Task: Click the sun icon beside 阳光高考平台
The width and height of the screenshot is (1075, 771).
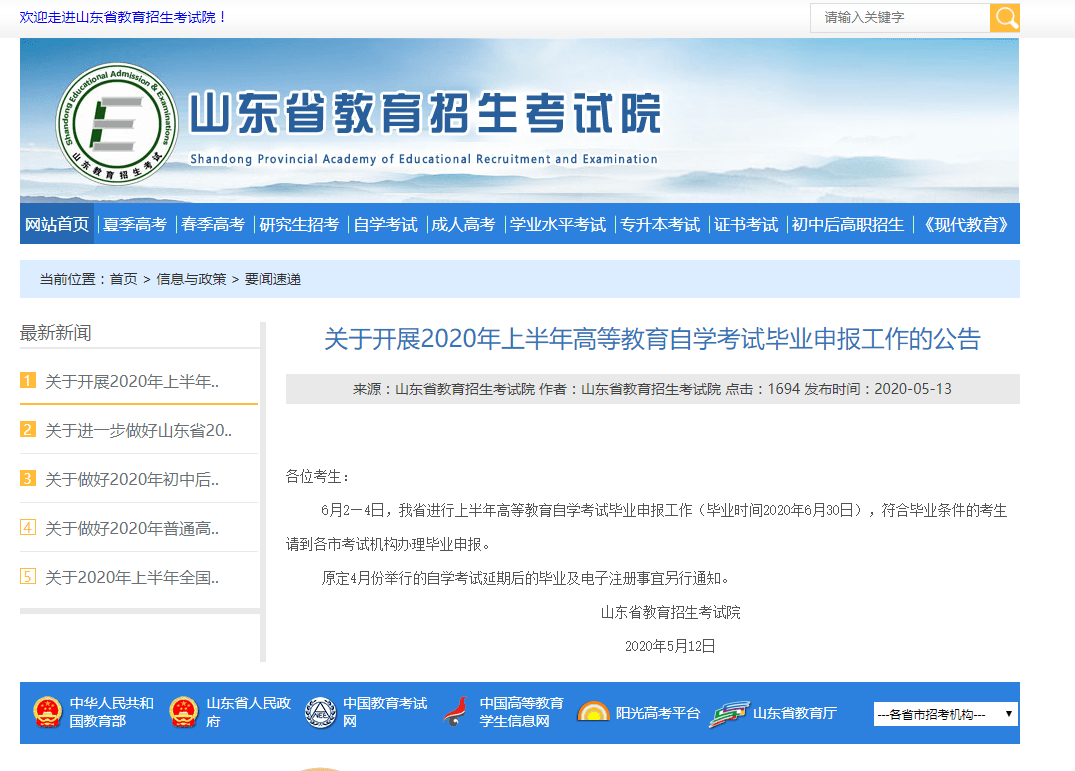Action: [593, 713]
